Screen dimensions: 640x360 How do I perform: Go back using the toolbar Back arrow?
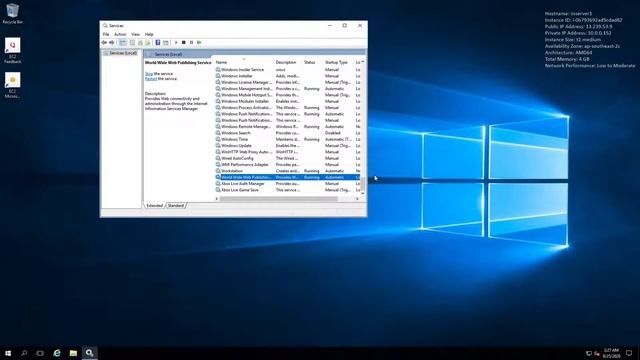[x=104, y=42]
